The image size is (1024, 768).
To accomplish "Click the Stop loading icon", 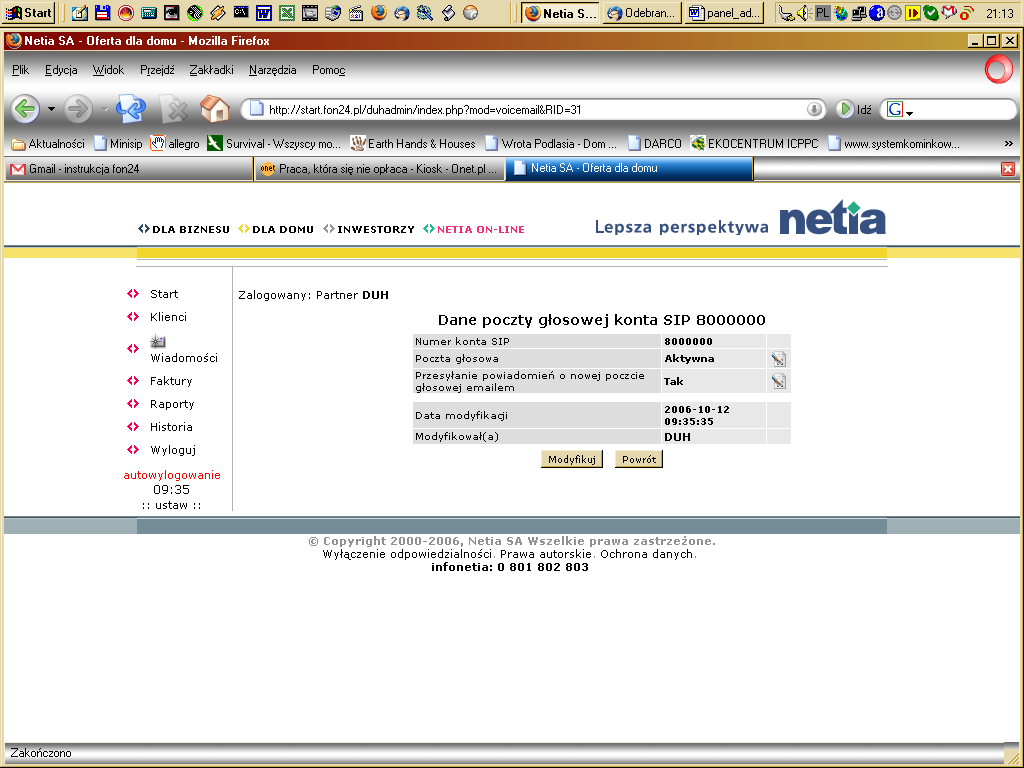I will click(x=174, y=109).
